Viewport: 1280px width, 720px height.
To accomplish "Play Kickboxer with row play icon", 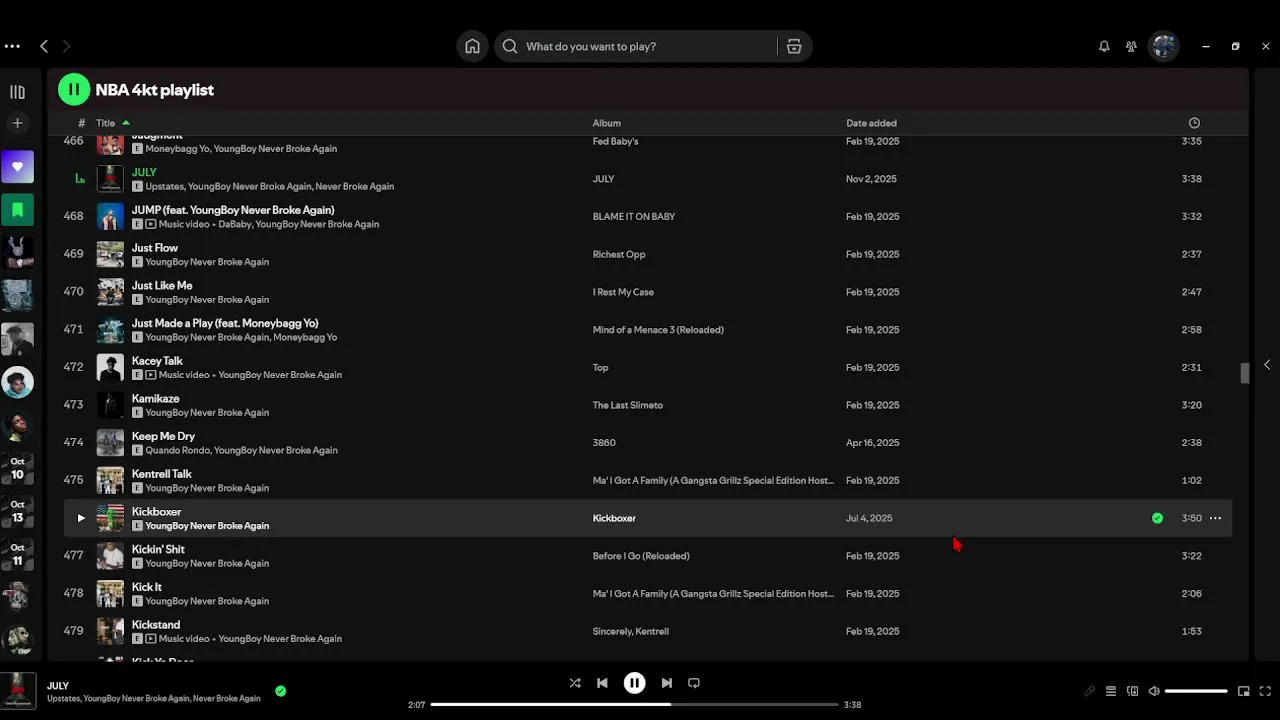I will point(81,518).
